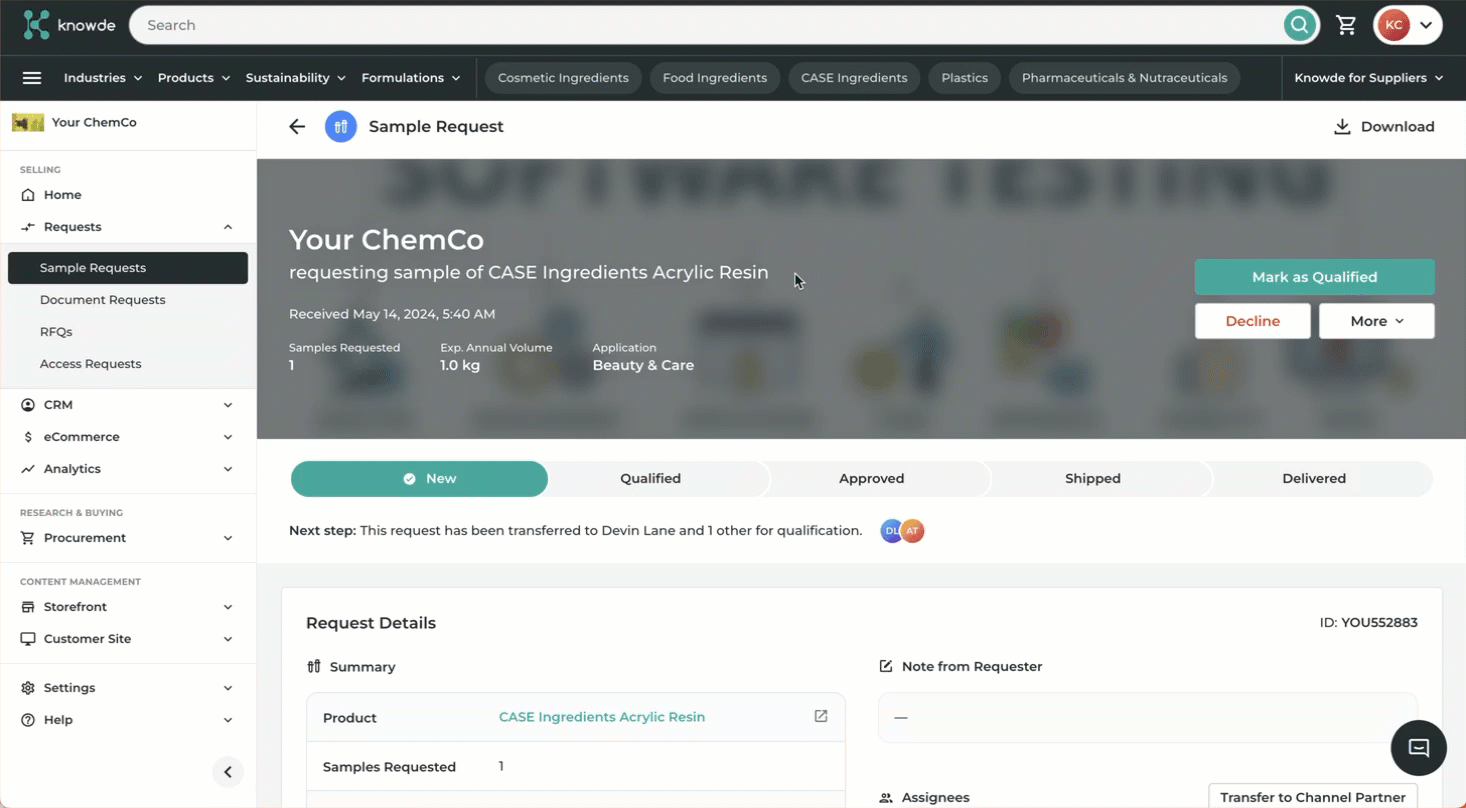Click the DL assignee avatar
This screenshot has height=808, width=1466.
point(890,531)
